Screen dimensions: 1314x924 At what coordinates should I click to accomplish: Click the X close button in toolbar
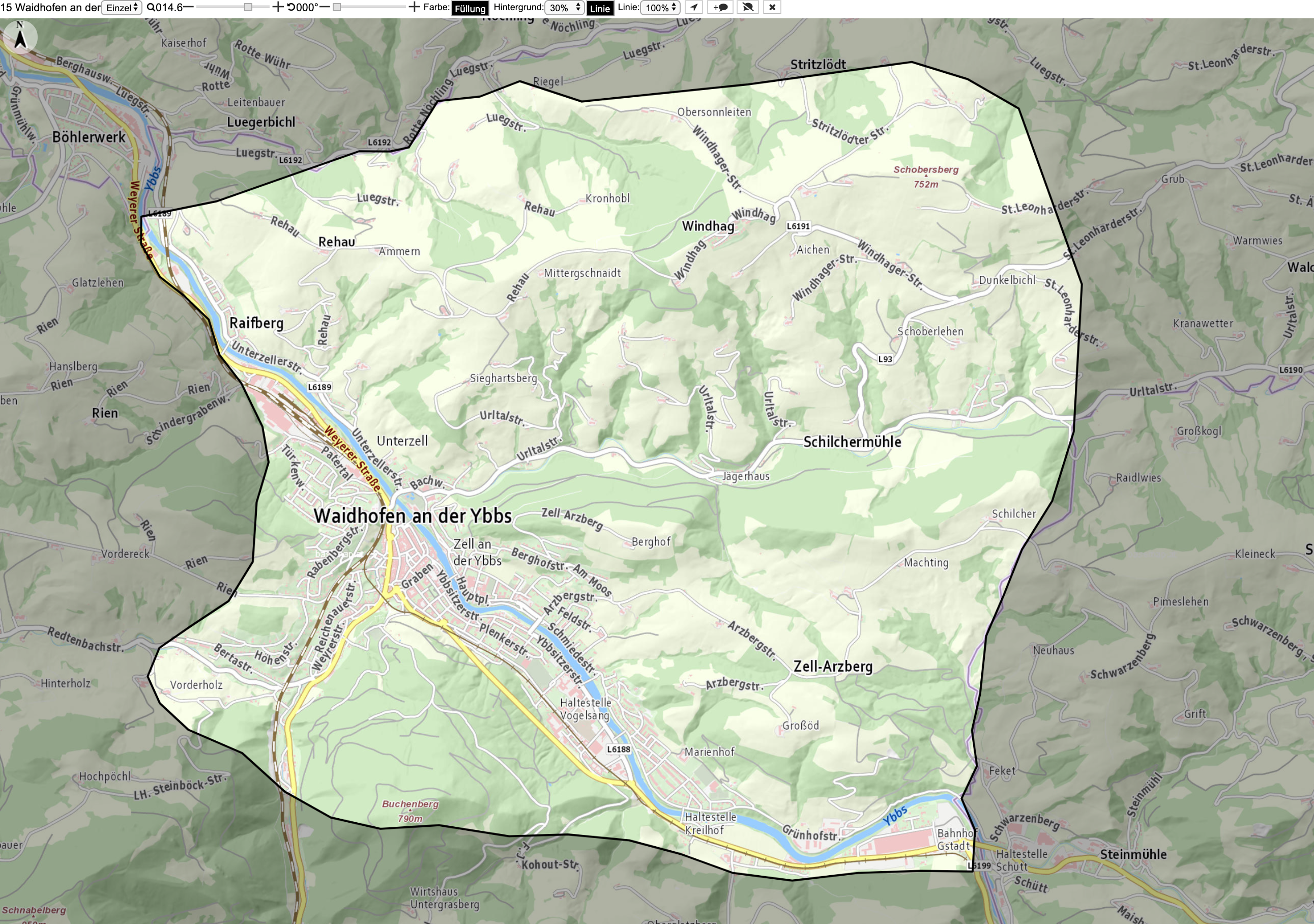(x=772, y=8)
